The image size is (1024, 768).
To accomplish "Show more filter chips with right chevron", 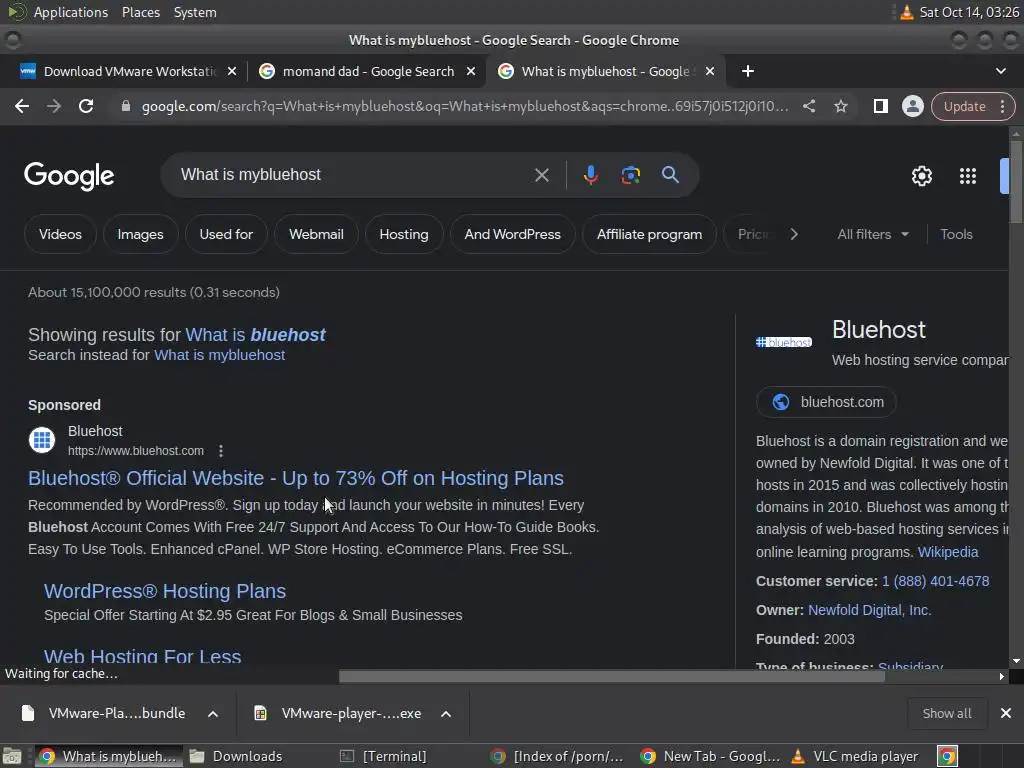I will point(793,234).
